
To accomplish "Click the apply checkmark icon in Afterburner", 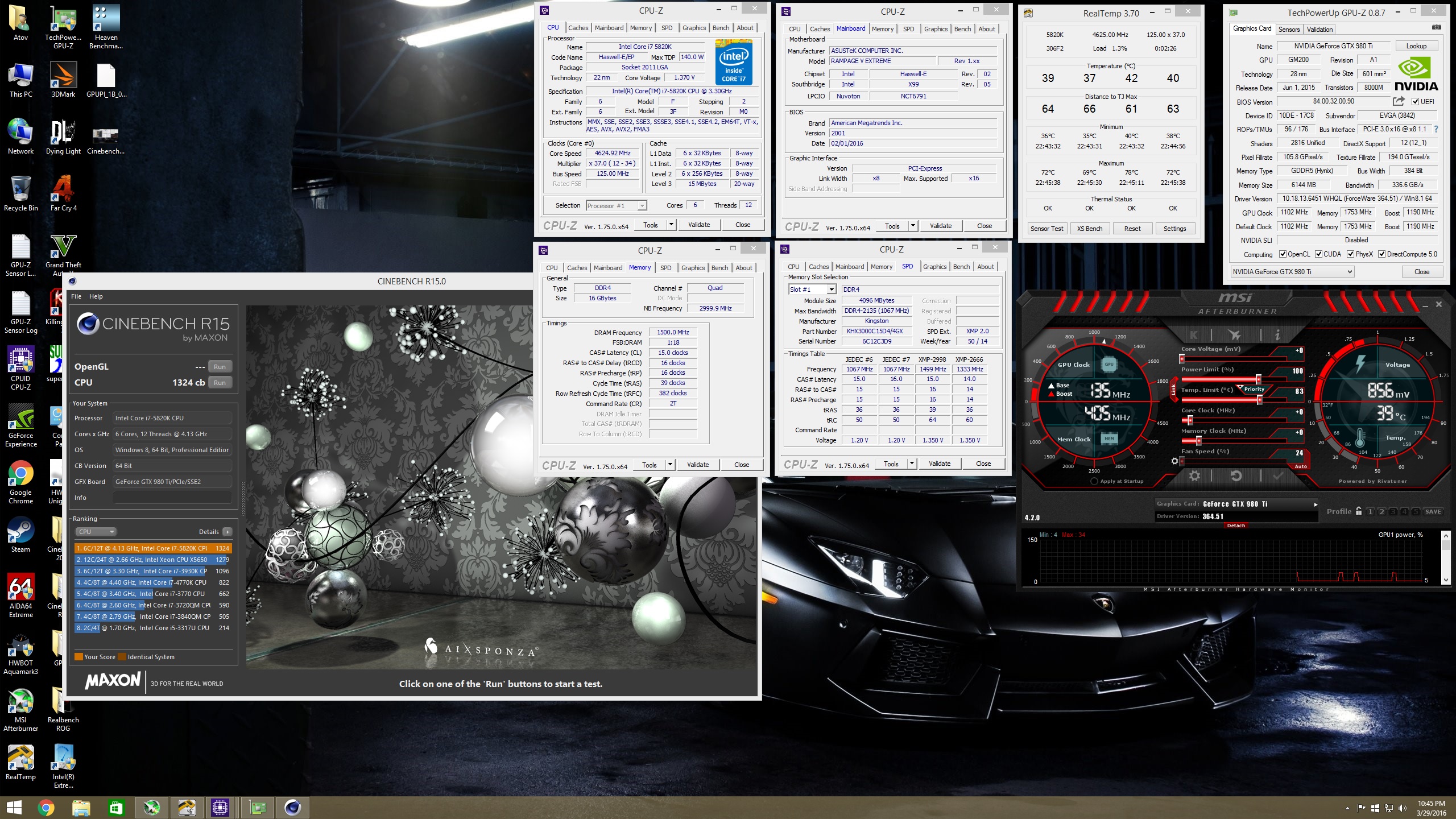I will click(x=1278, y=476).
